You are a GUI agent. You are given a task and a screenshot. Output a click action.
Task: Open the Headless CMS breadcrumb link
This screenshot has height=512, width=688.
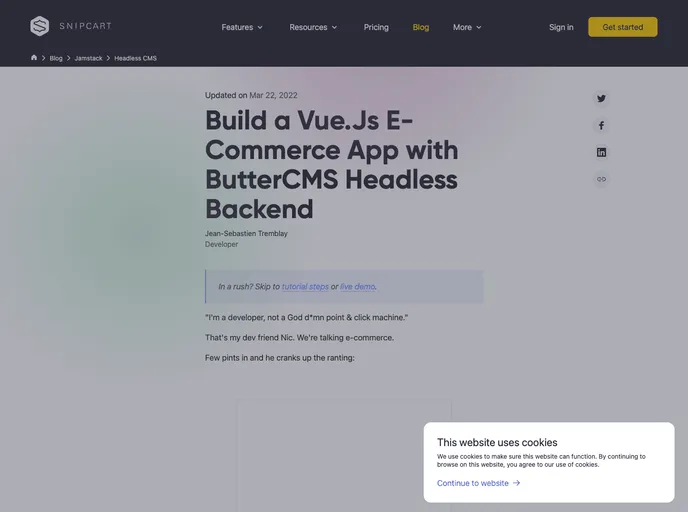click(x=135, y=58)
